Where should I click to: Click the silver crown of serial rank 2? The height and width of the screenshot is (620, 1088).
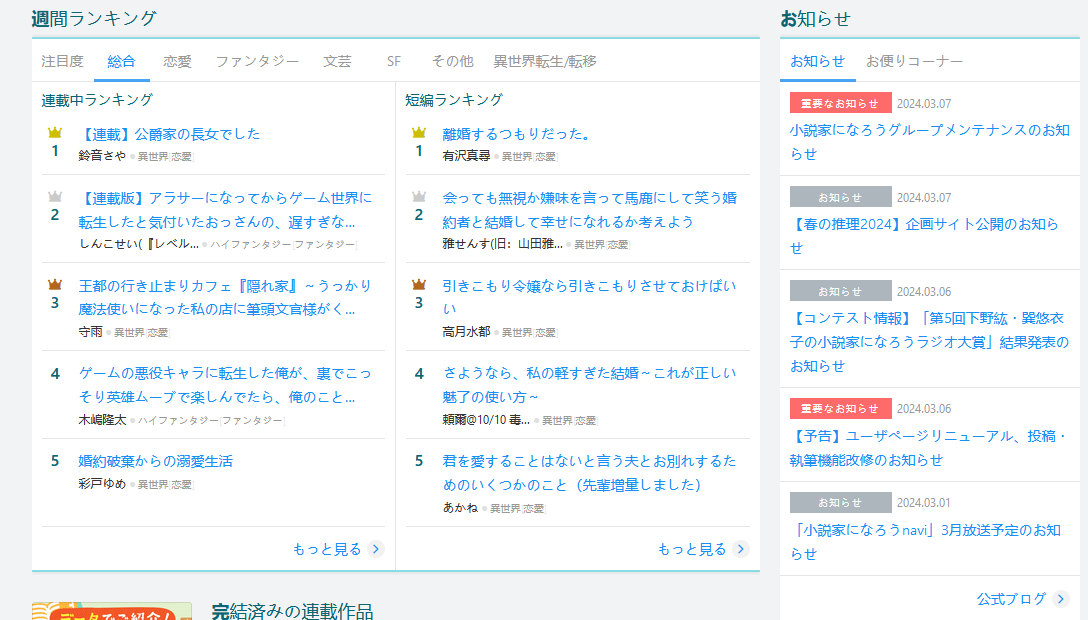coord(55,196)
